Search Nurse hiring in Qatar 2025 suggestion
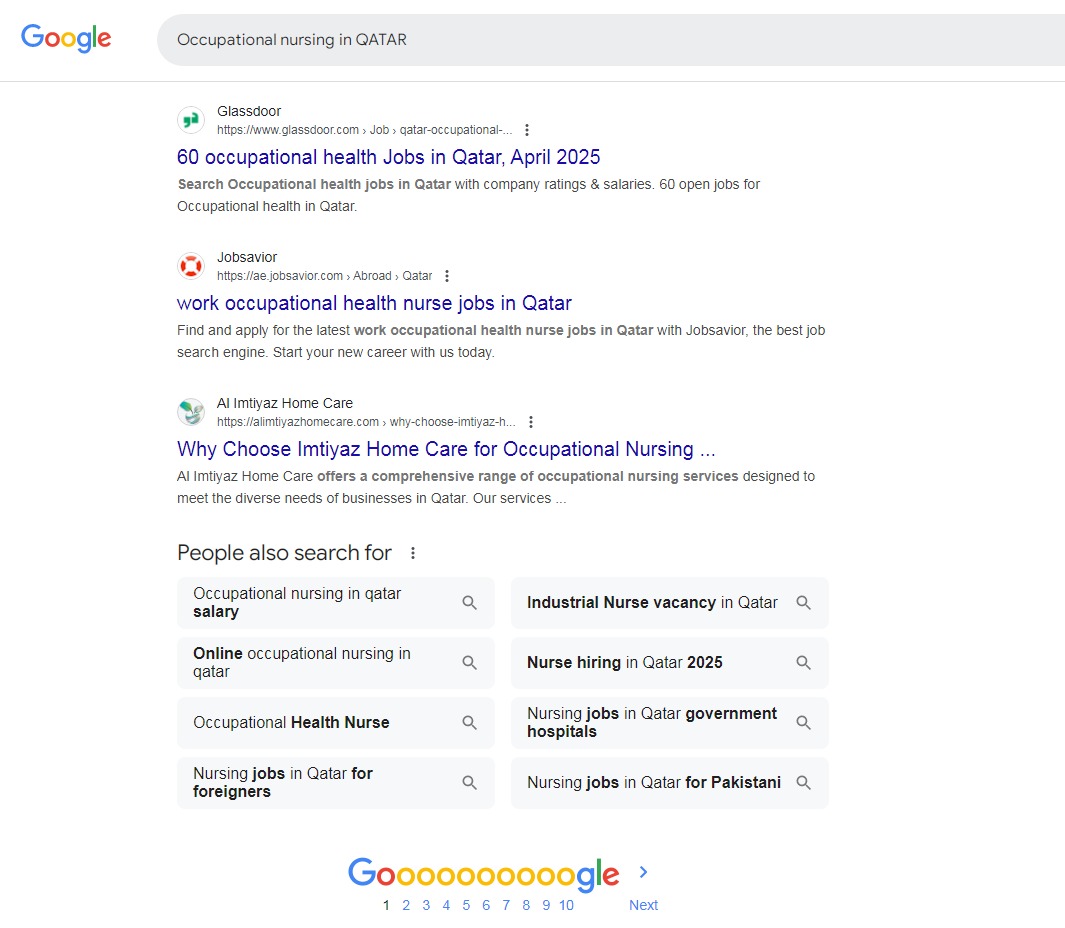The width and height of the screenshot is (1065, 928). (x=670, y=662)
